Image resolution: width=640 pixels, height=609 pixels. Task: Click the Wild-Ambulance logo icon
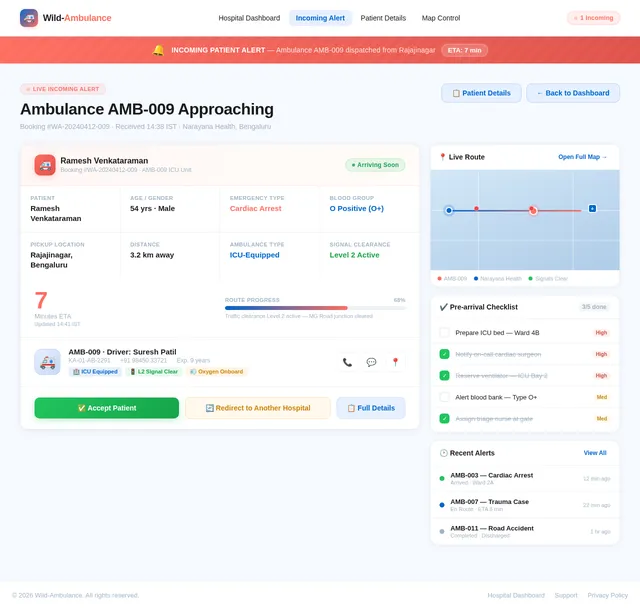point(29,18)
